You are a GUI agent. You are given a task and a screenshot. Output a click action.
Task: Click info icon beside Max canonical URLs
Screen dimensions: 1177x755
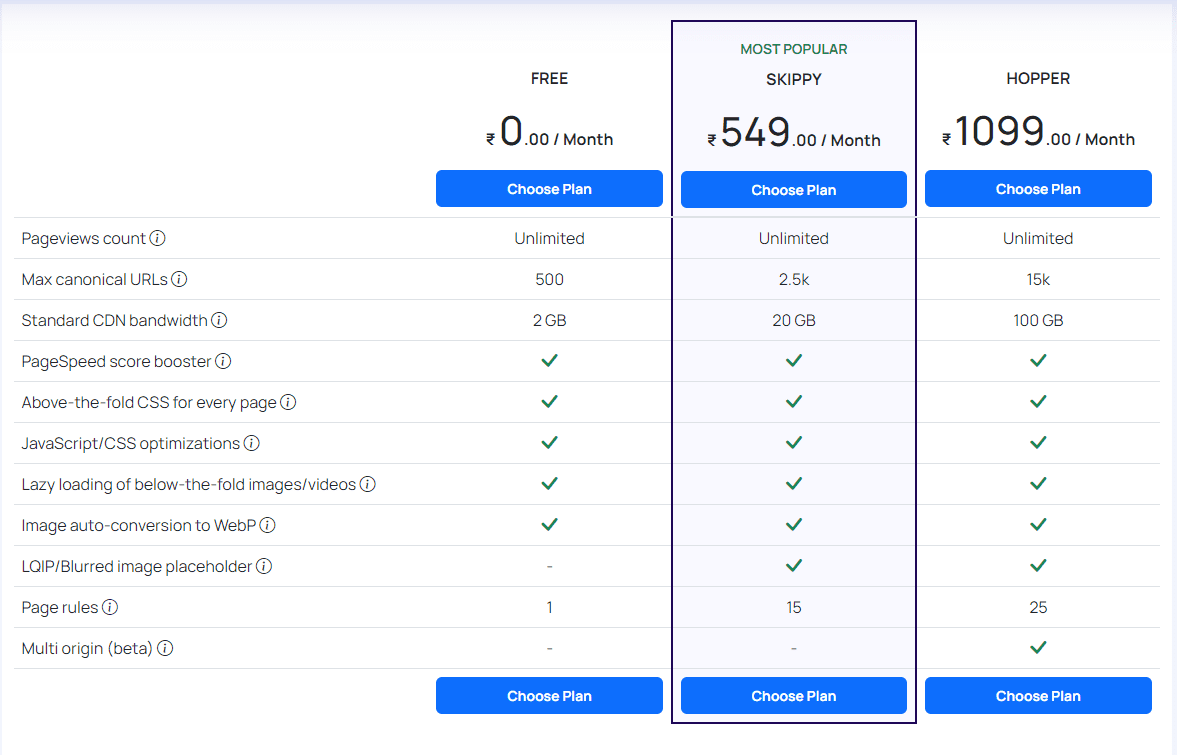point(179,280)
